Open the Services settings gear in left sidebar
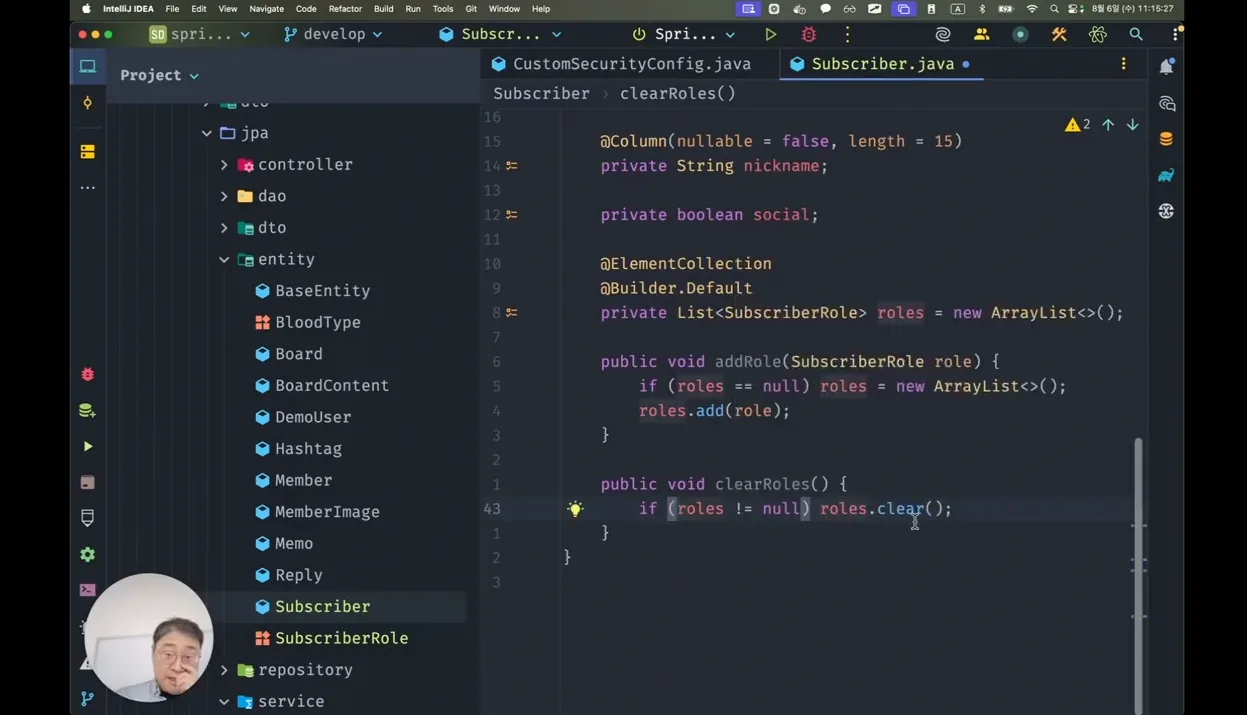 (88, 554)
